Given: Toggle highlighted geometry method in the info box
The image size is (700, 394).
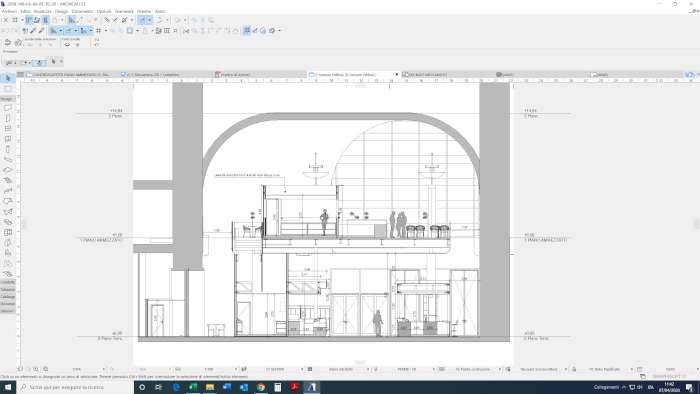Looking at the screenshot, I should point(39,62).
